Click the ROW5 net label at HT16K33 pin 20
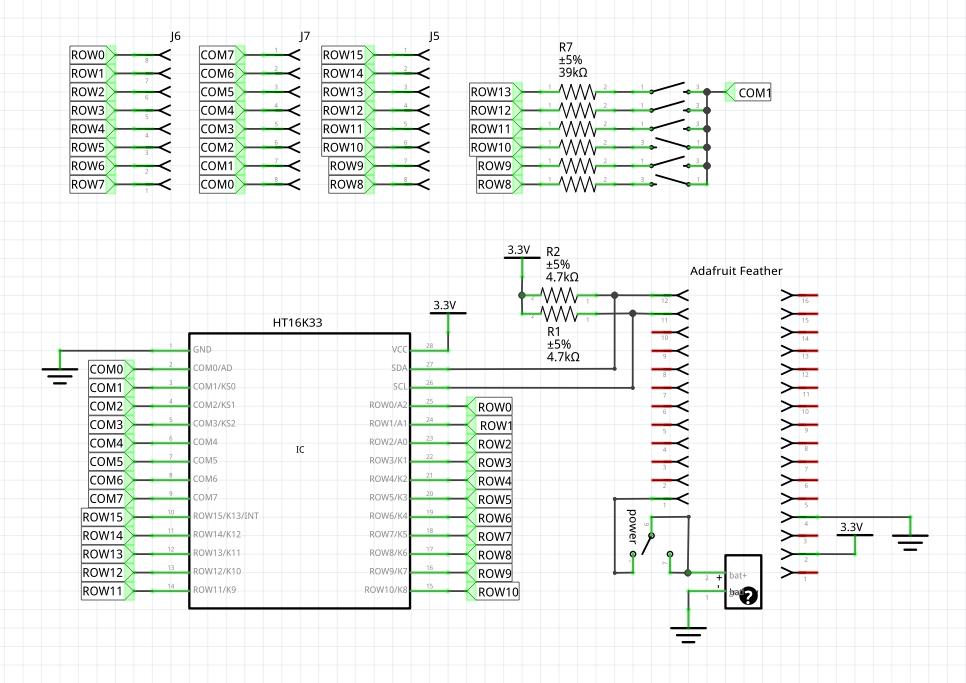The width and height of the screenshot is (966, 683). [x=490, y=499]
